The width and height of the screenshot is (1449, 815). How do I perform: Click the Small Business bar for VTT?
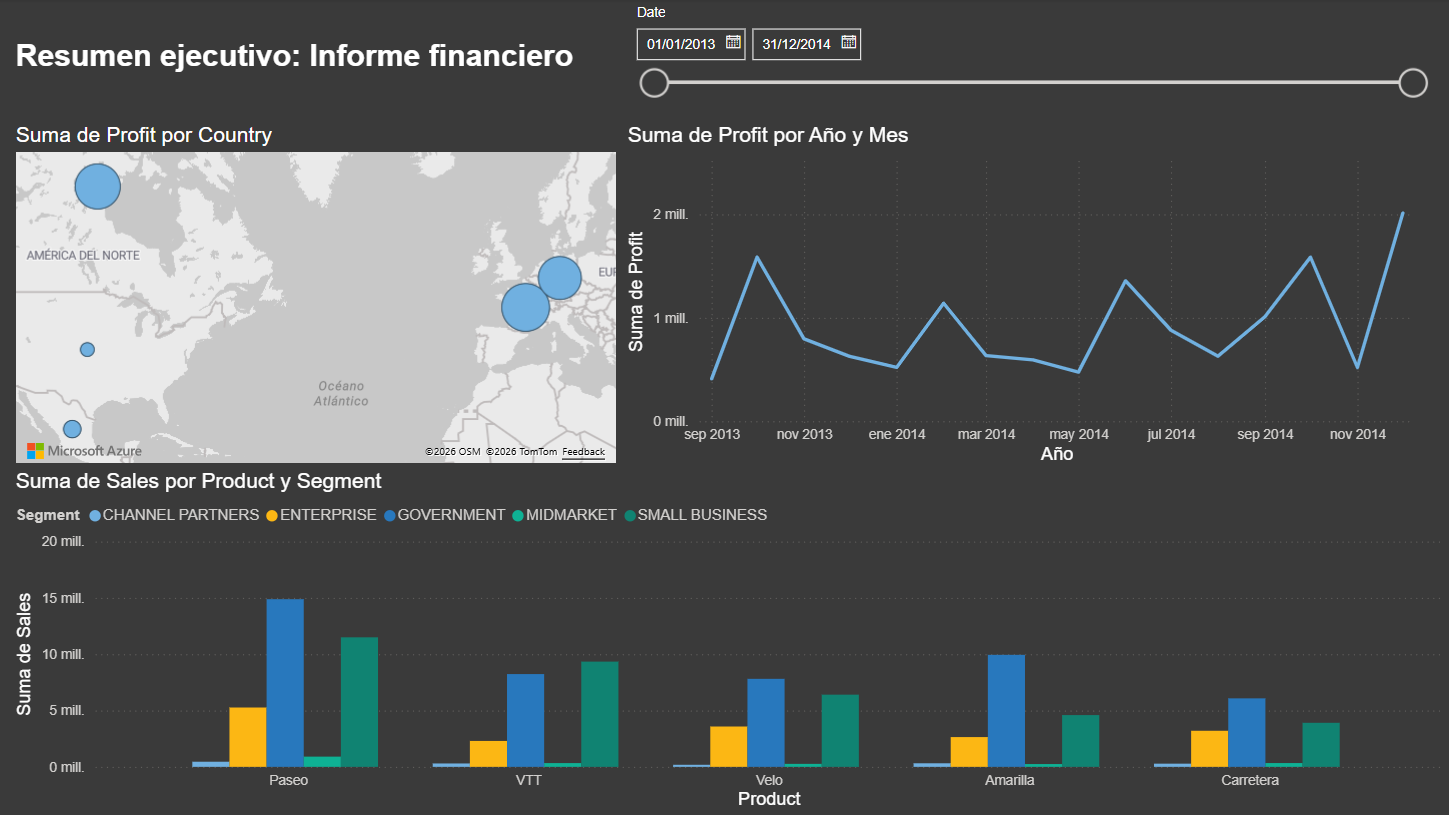[600, 714]
